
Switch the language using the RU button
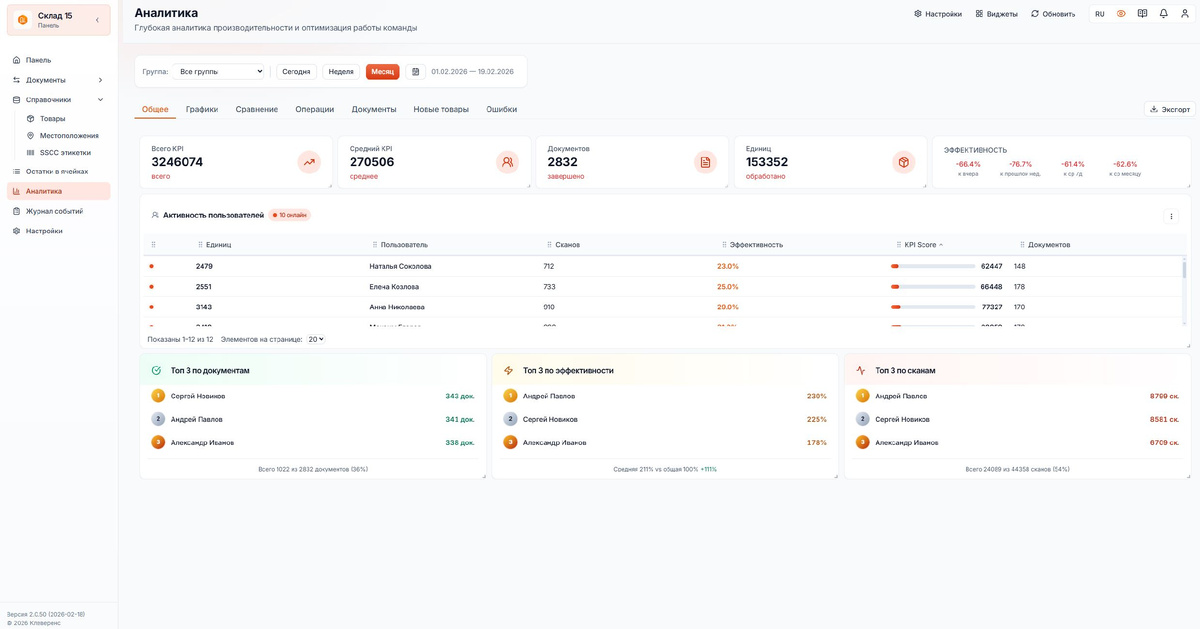pyautogui.click(x=1099, y=14)
